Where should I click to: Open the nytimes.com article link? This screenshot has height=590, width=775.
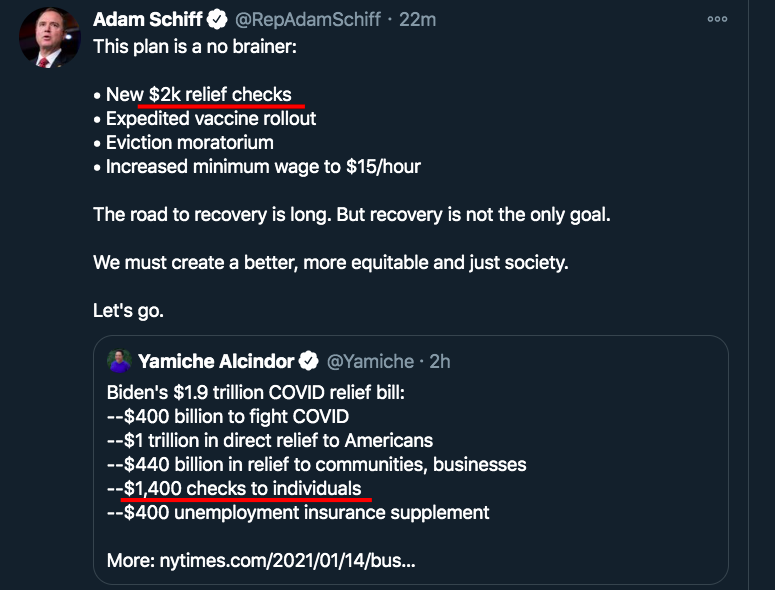click(287, 561)
